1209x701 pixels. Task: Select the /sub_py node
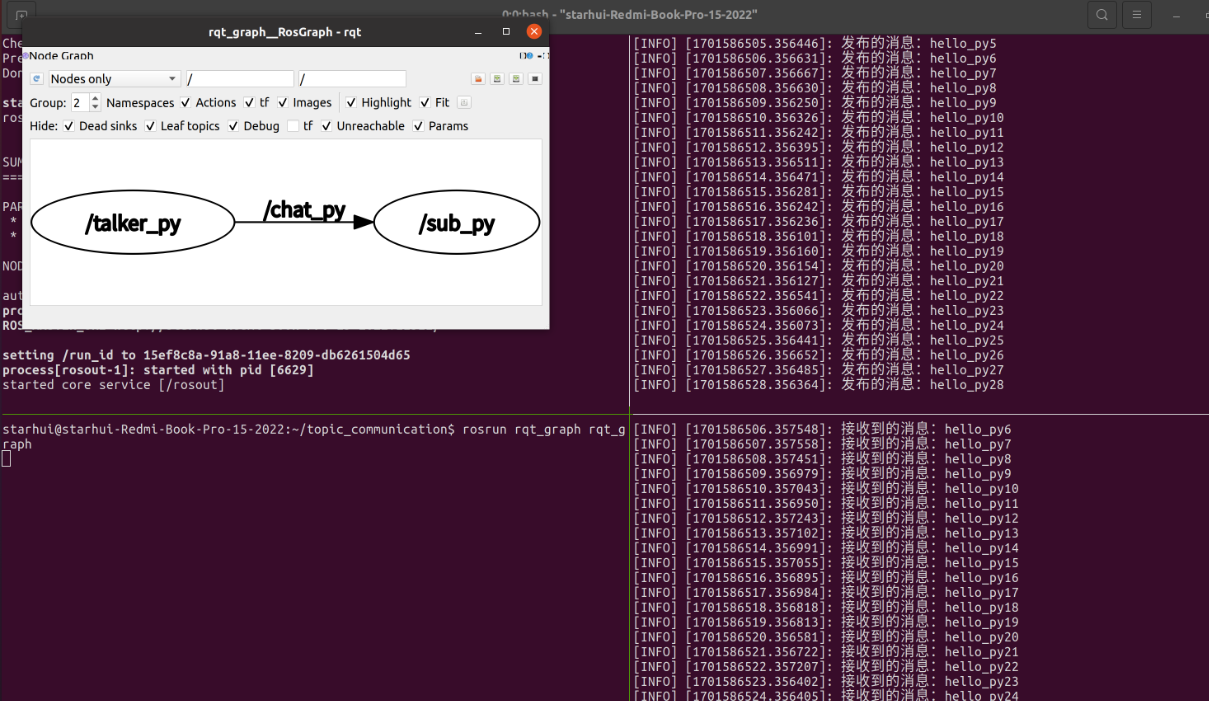point(457,222)
